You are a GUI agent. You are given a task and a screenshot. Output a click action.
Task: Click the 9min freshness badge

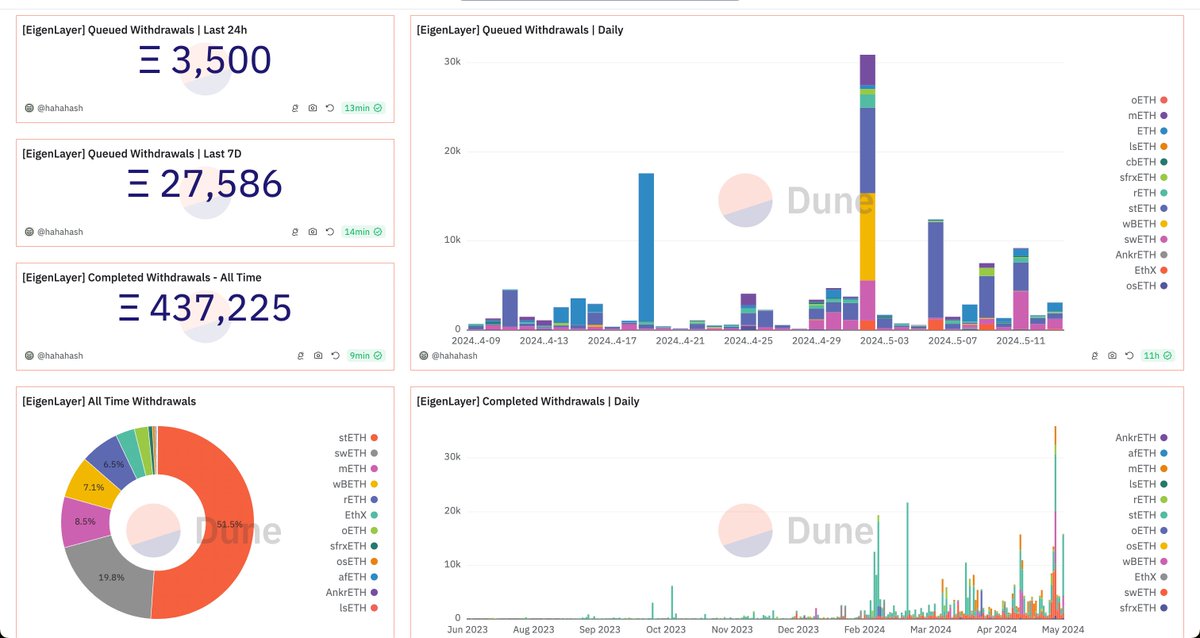pyautogui.click(x=365, y=355)
